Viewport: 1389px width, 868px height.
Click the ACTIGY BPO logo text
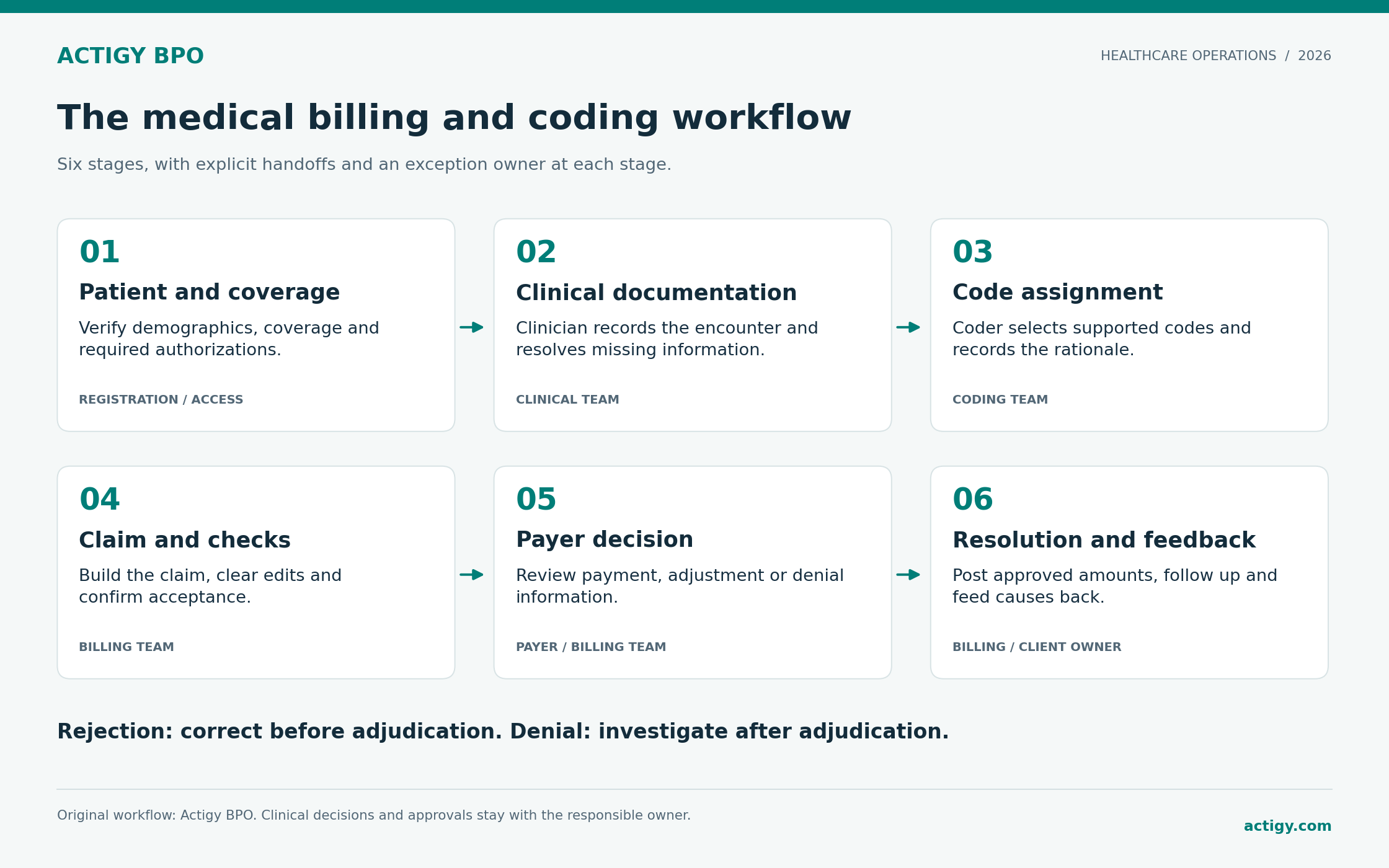pyautogui.click(x=130, y=56)
